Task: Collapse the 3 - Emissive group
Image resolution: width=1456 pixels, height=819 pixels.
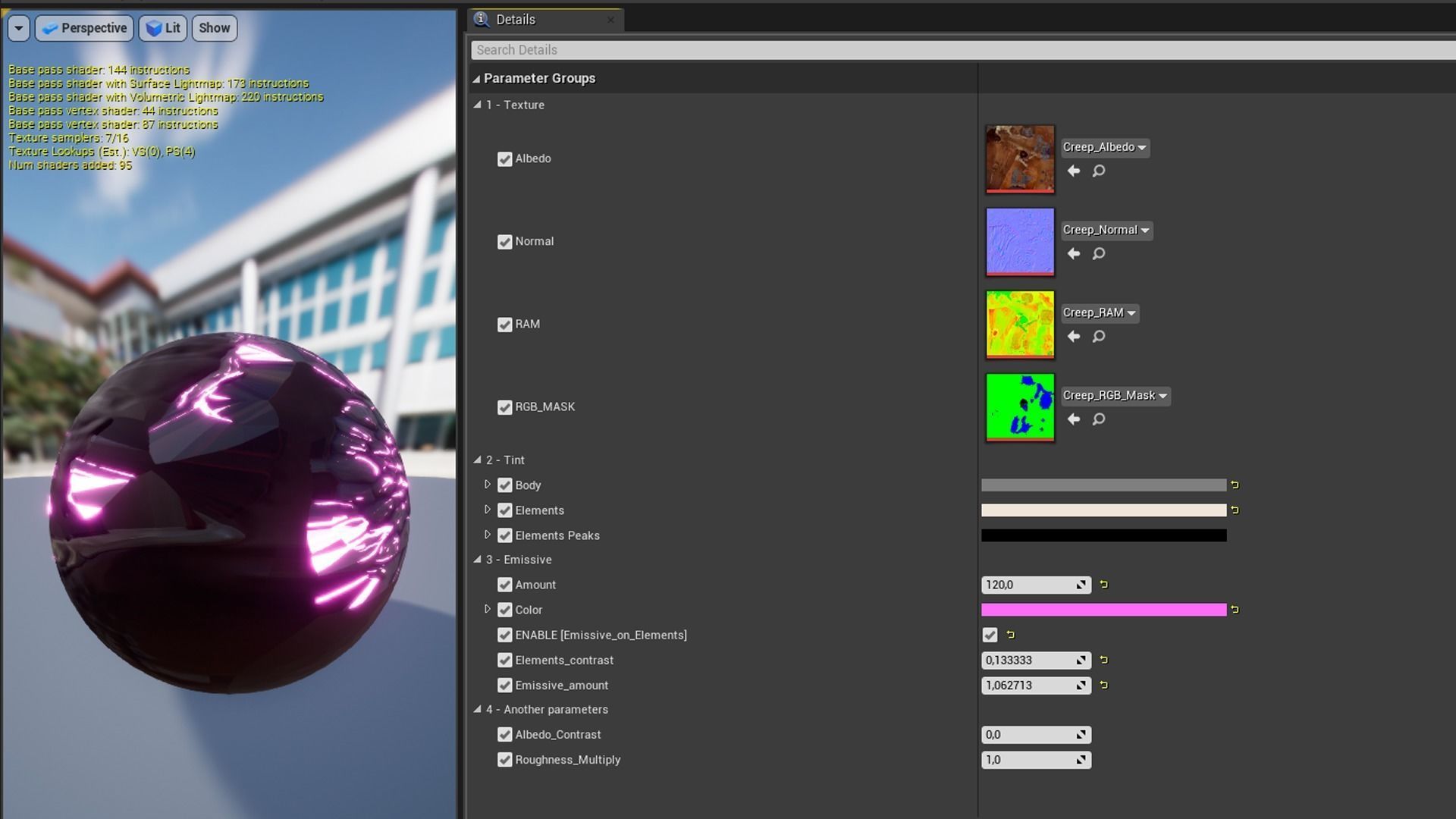Action: [478, 560]
